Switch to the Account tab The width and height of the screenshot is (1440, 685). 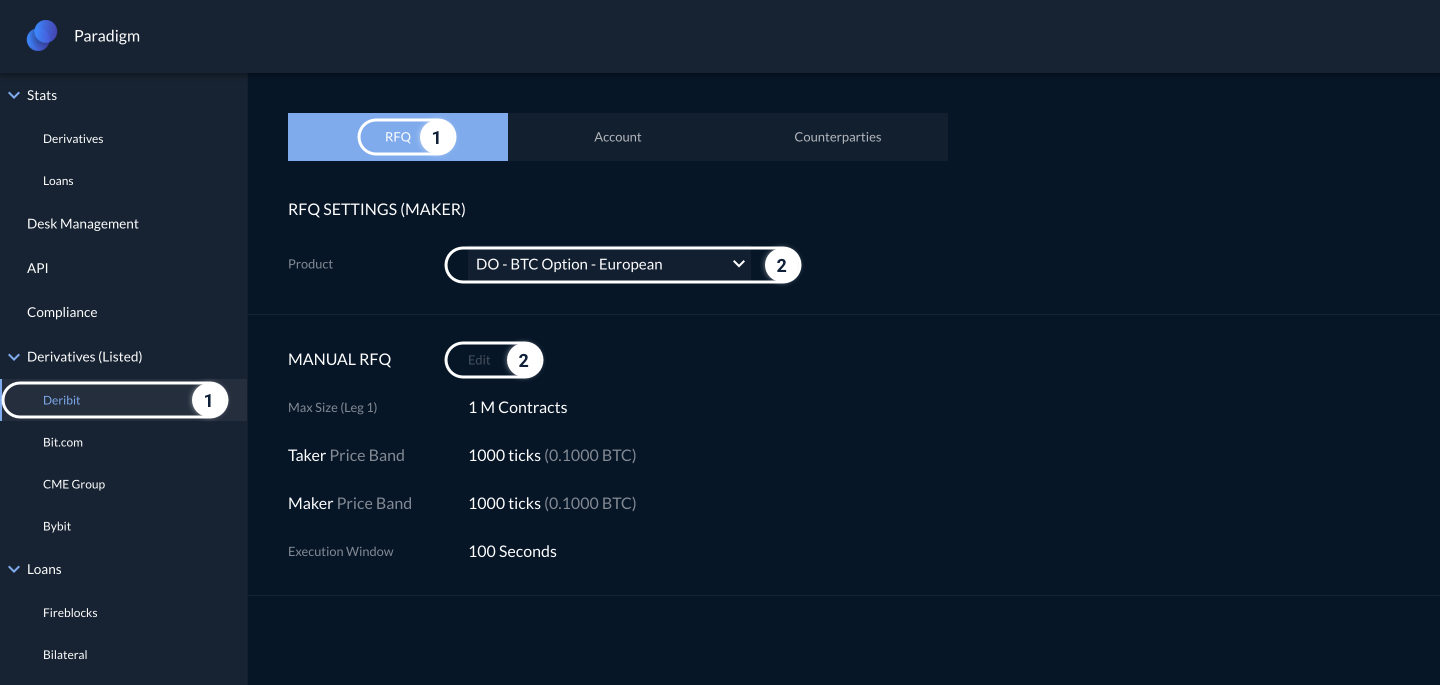tap(617, 137)
